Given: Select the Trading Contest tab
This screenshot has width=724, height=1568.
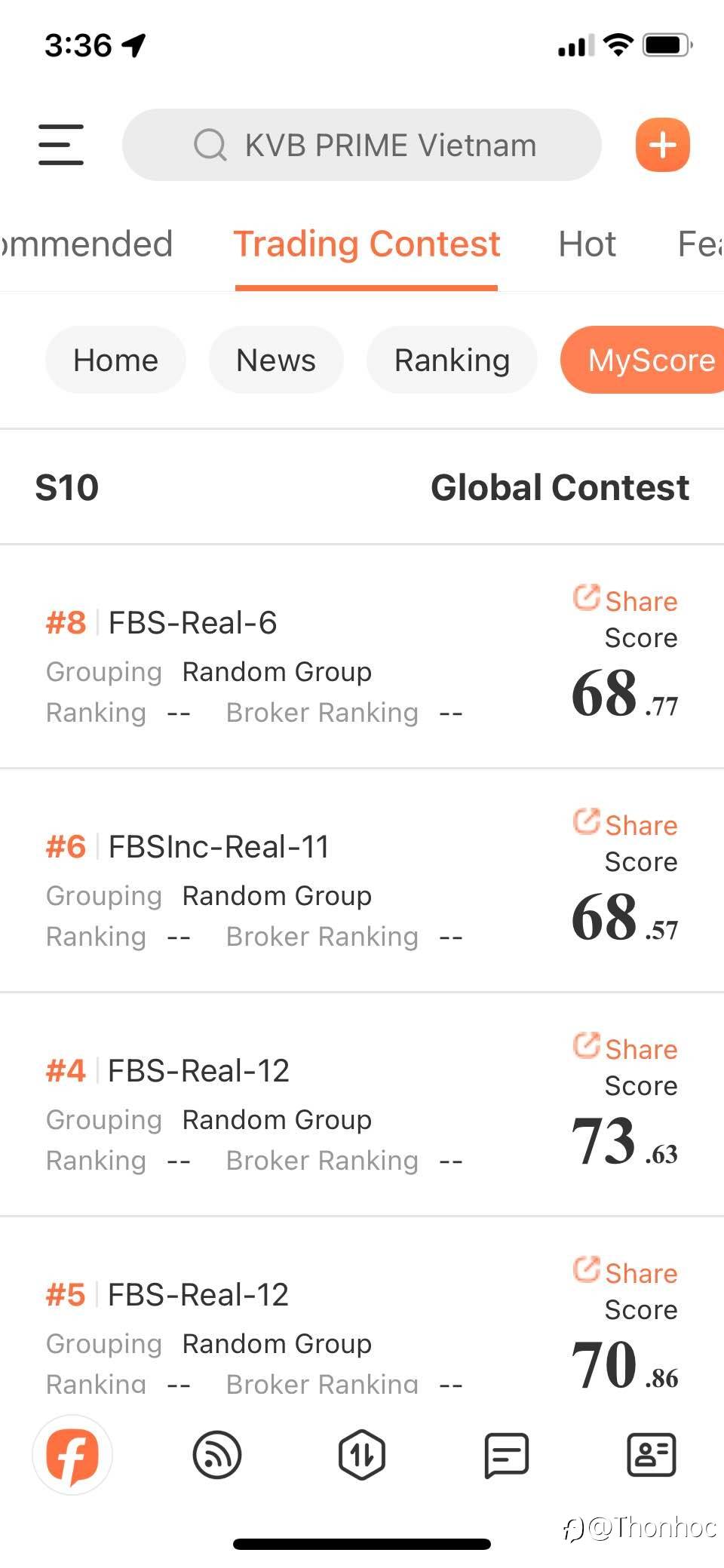Looking at the screenshot, I should 367,244.
